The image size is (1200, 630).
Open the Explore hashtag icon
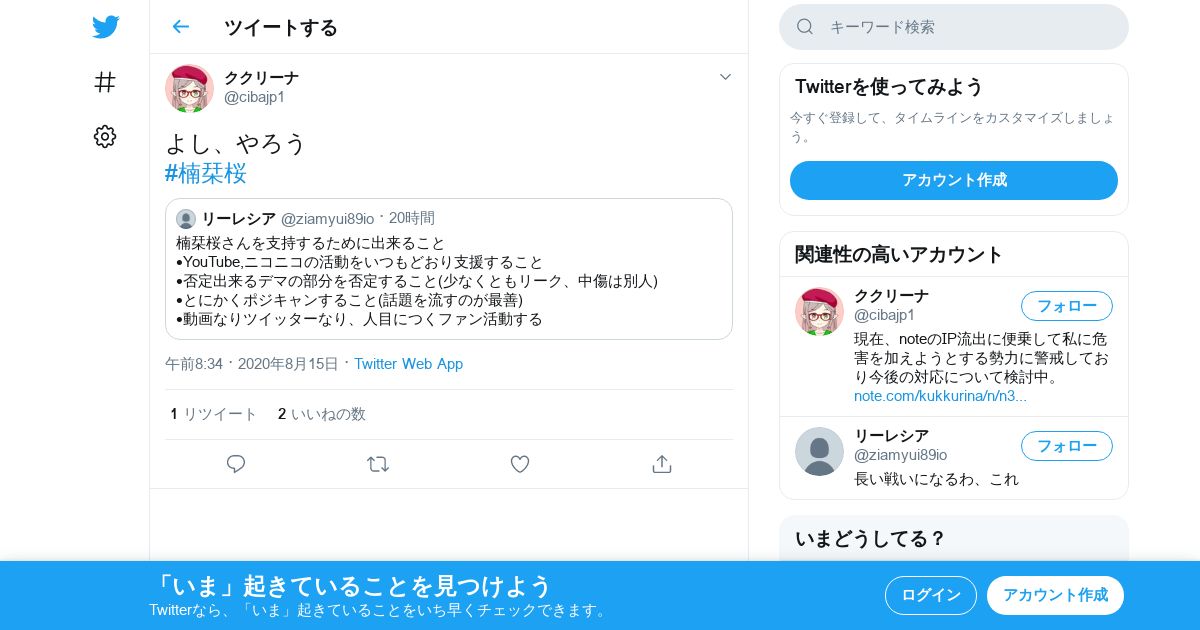(x=105, y=82)
